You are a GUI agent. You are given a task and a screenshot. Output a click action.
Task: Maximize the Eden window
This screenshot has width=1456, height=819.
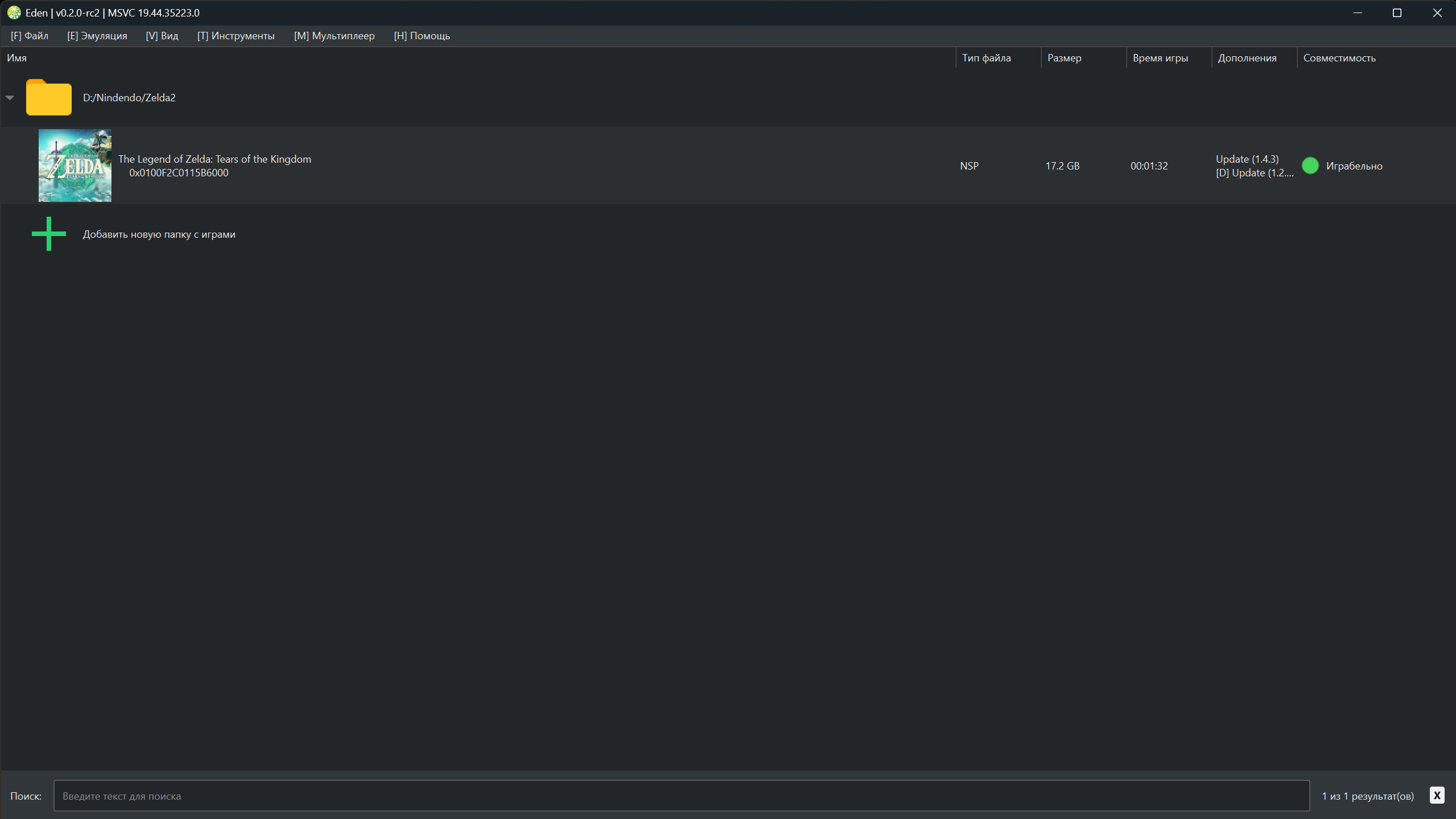point(1397,13)
